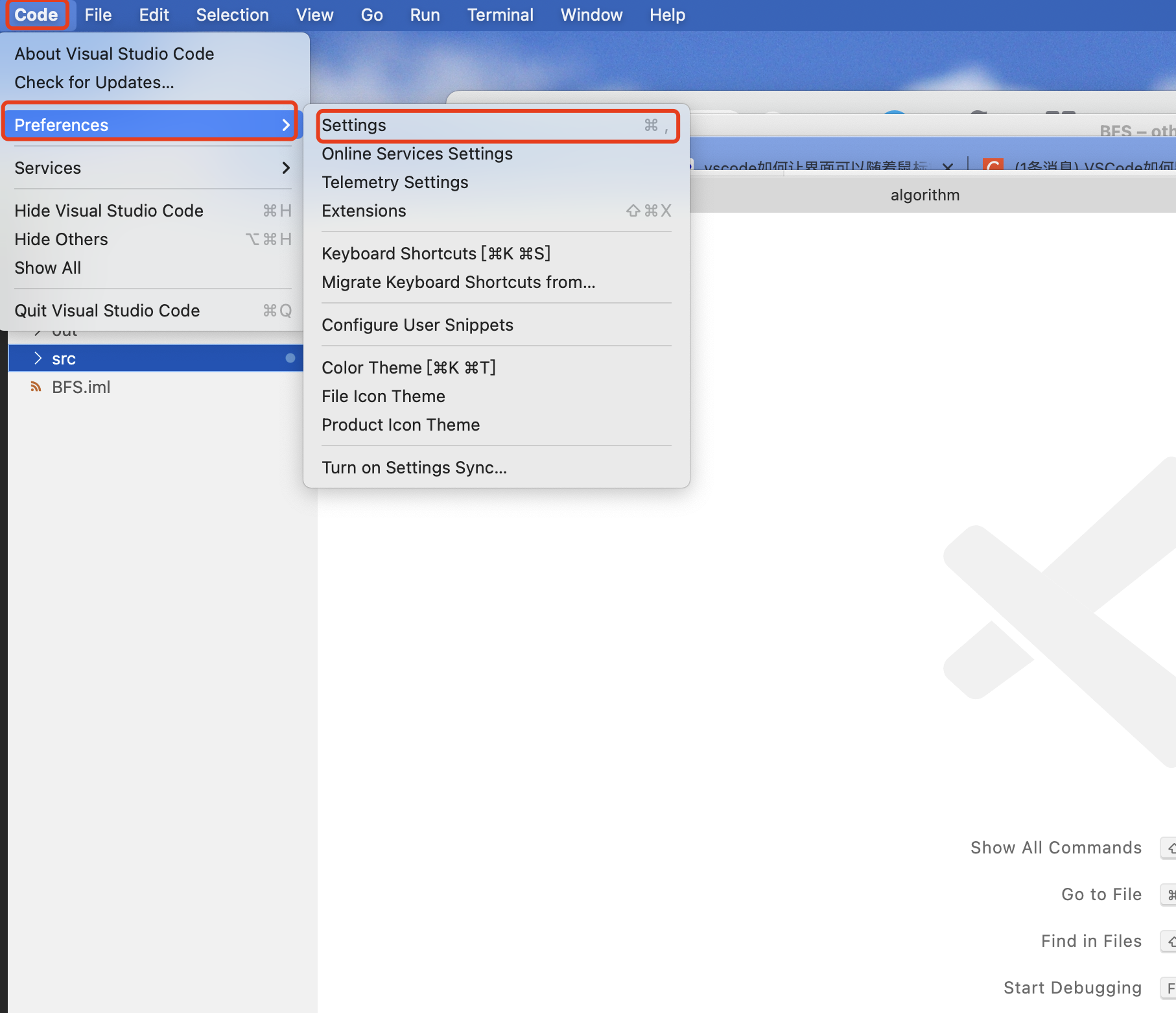Open Online Services Settings
Viewport: 1176px width, 1013px height.
point(497,154)
